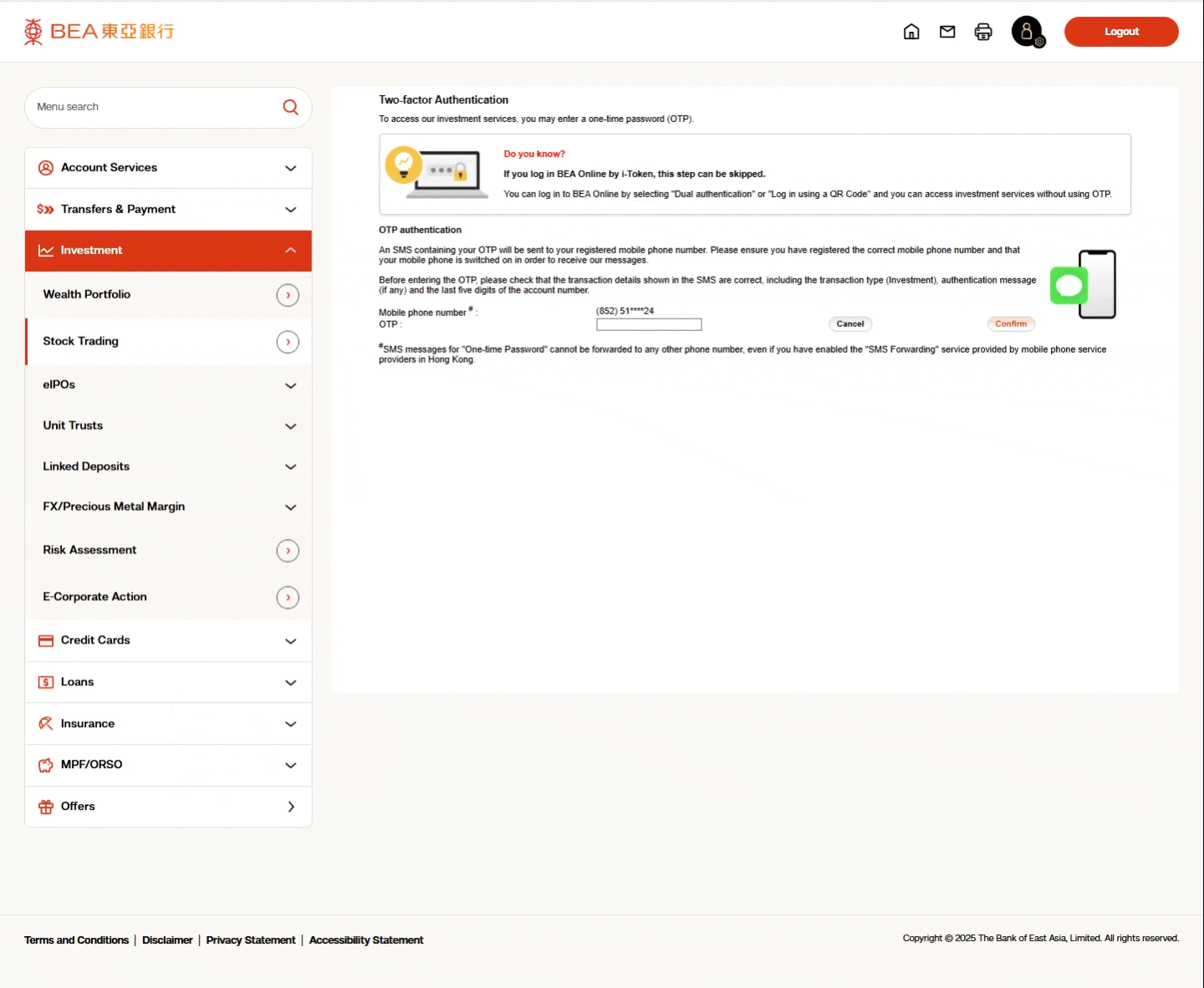Cancel the OTP authentication

pyautogui.click(x=850, y=323)
